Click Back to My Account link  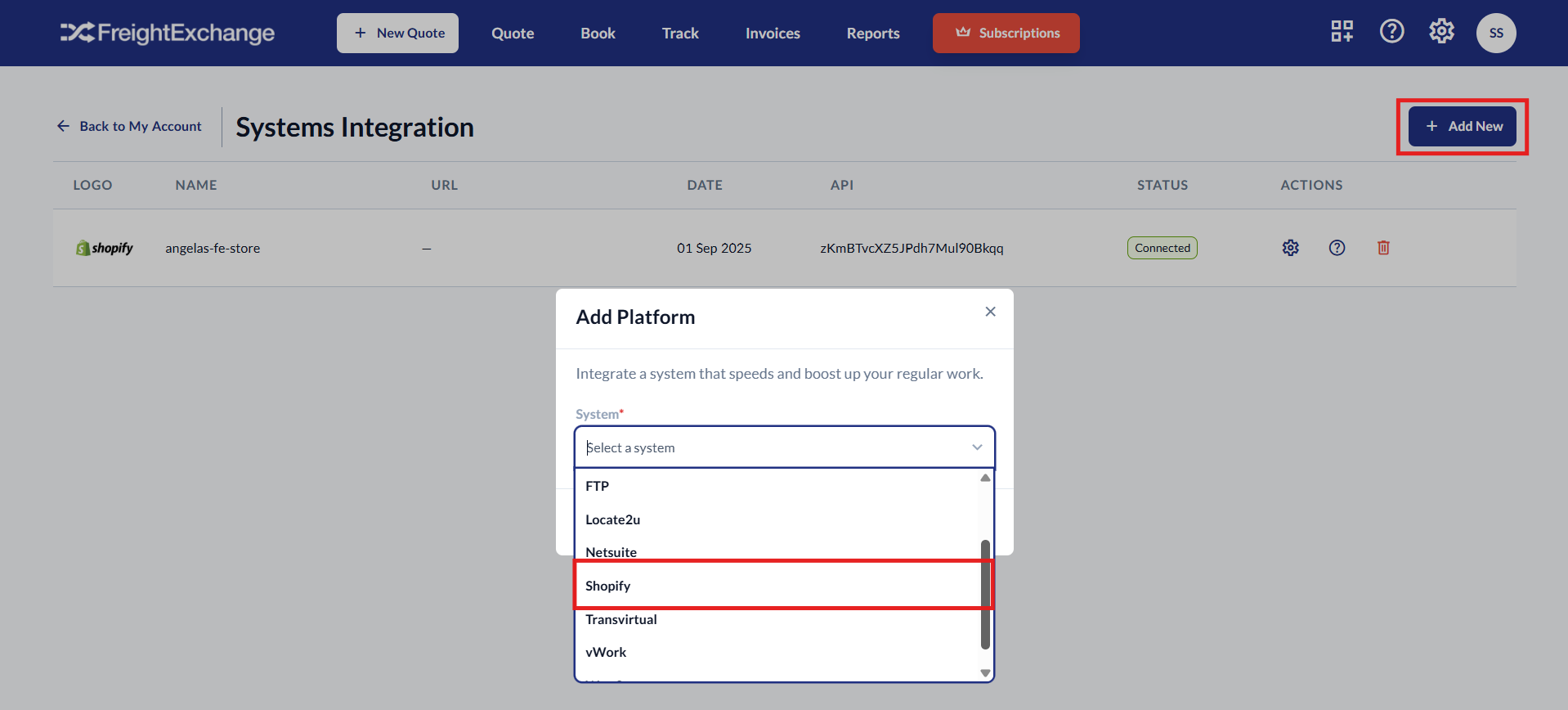point(129,126)
